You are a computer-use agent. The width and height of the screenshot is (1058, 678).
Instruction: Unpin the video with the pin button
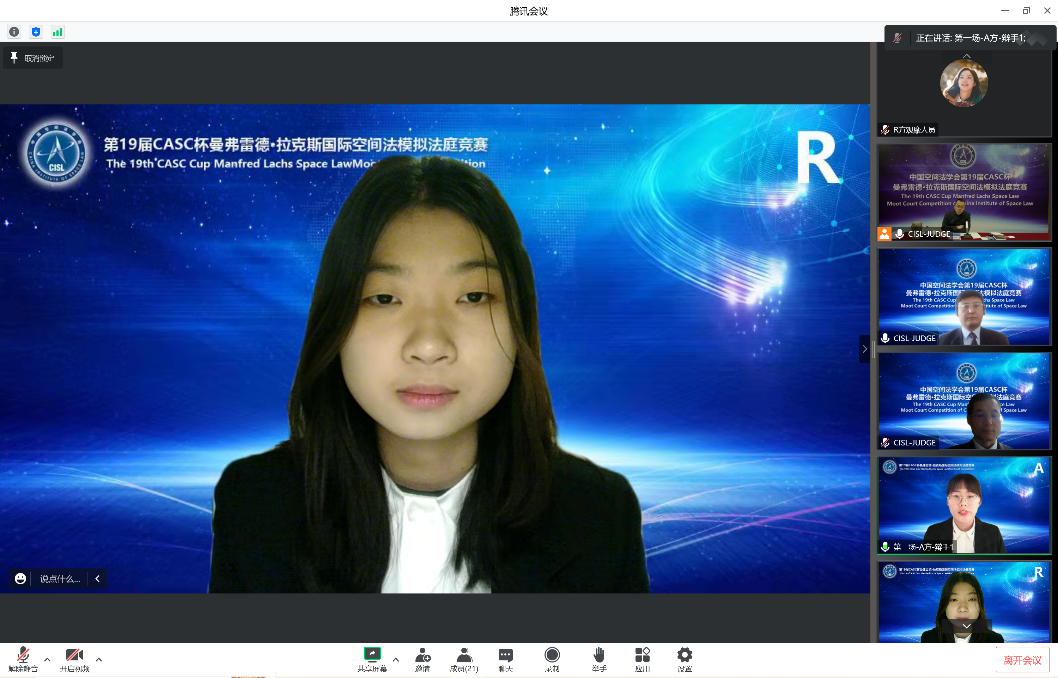click(33, 58)
